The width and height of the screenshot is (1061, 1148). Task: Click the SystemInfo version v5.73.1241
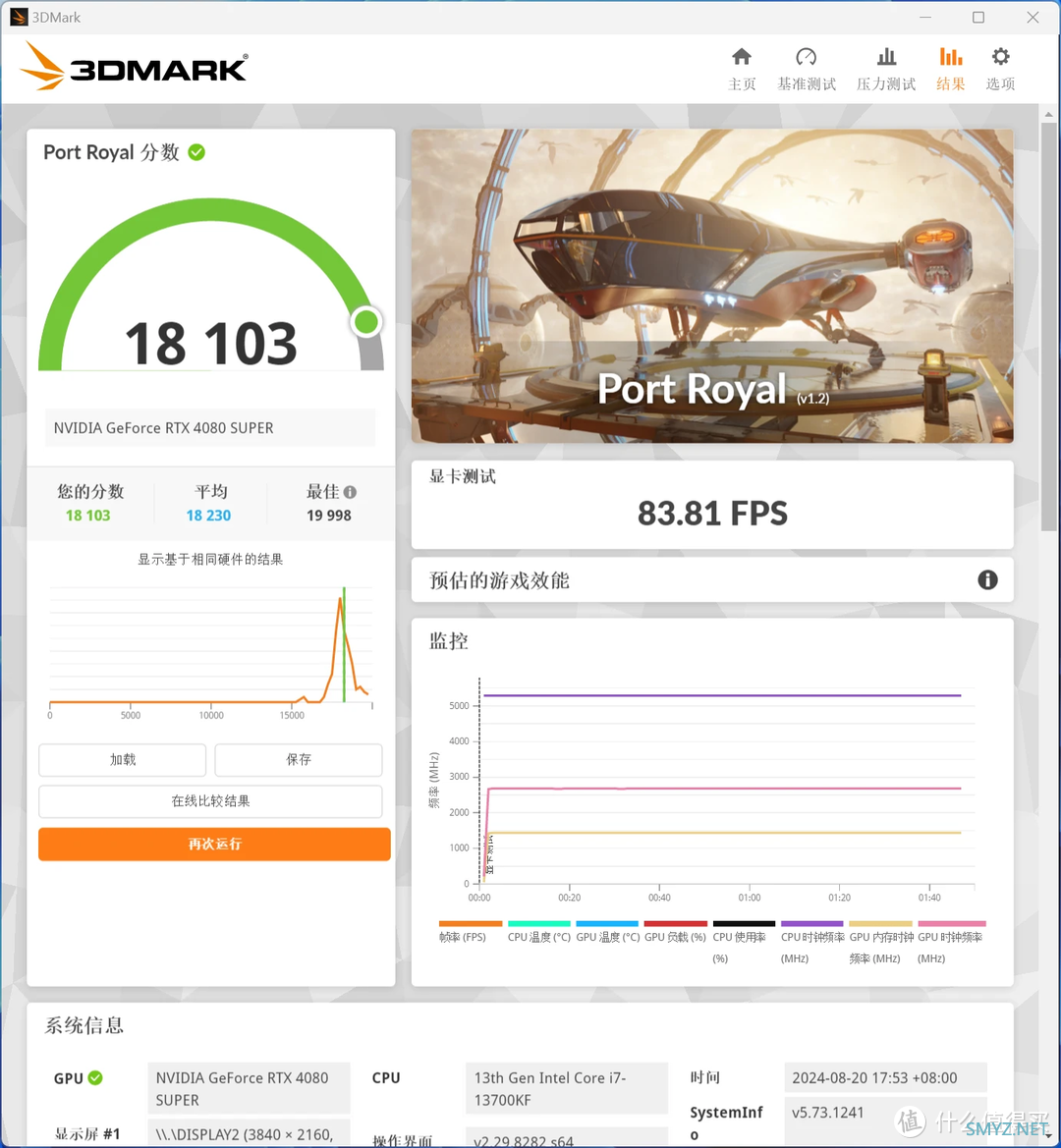(x=885, y=1112)
